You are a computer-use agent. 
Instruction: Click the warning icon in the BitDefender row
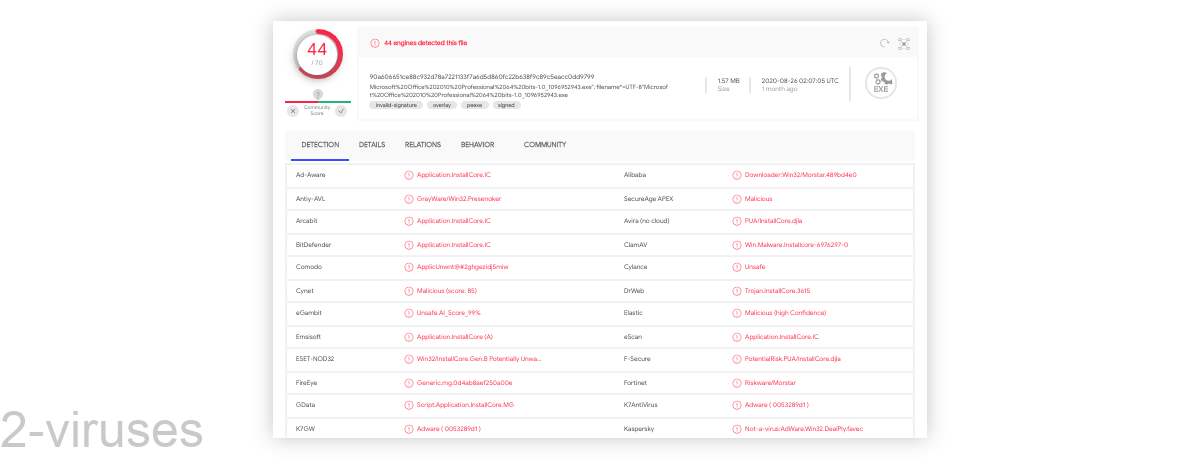pyautogui.click(x=409, y=244)
